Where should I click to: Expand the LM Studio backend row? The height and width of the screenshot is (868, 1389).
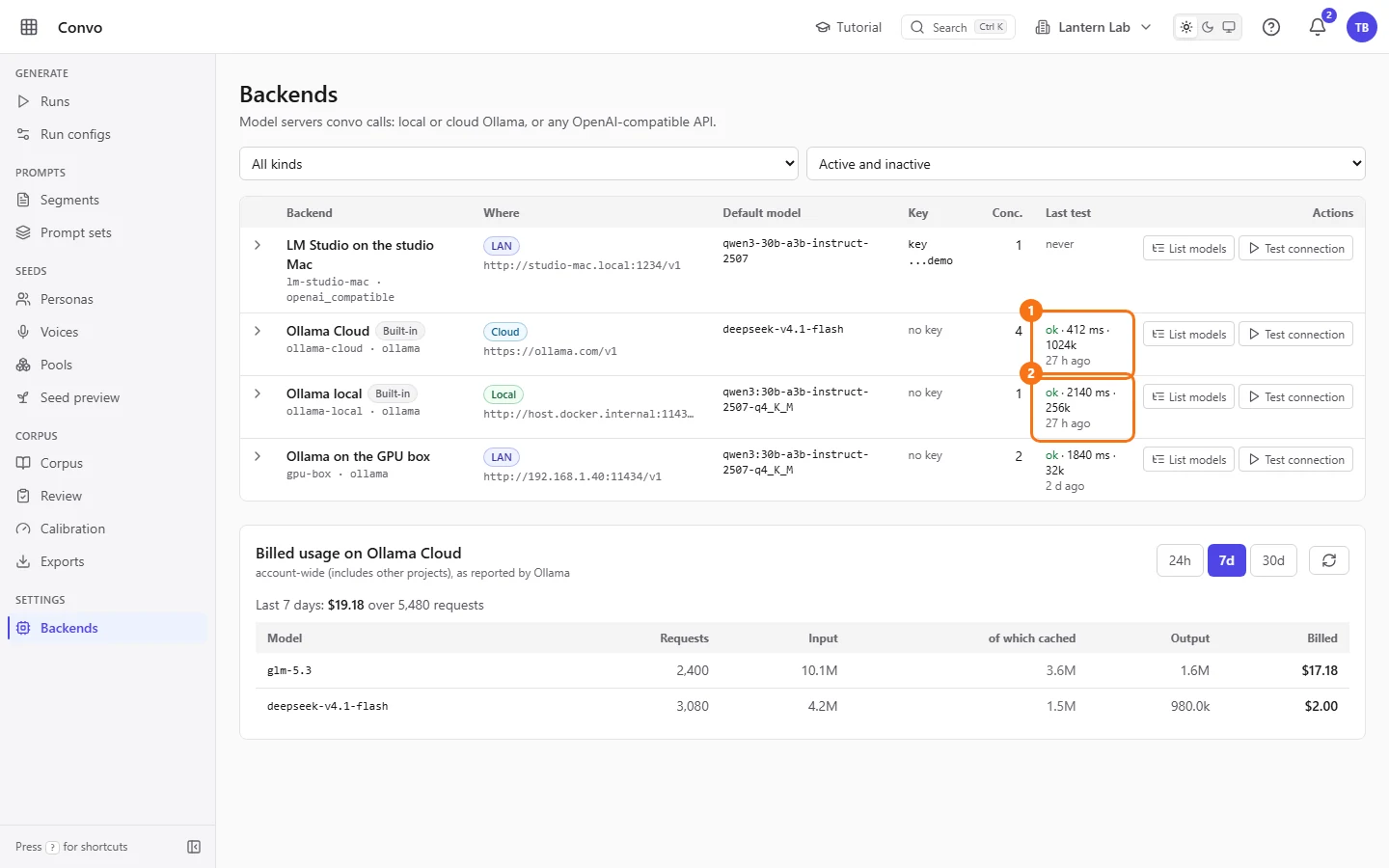pyautogui.click(x=258, y=245)
